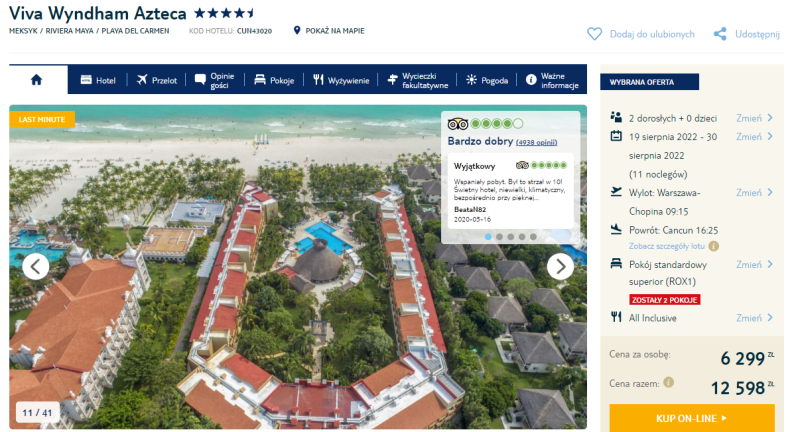Click the info icon beside Cena razem
Viewport: 790px width, 432px height.
pos(669,383)
